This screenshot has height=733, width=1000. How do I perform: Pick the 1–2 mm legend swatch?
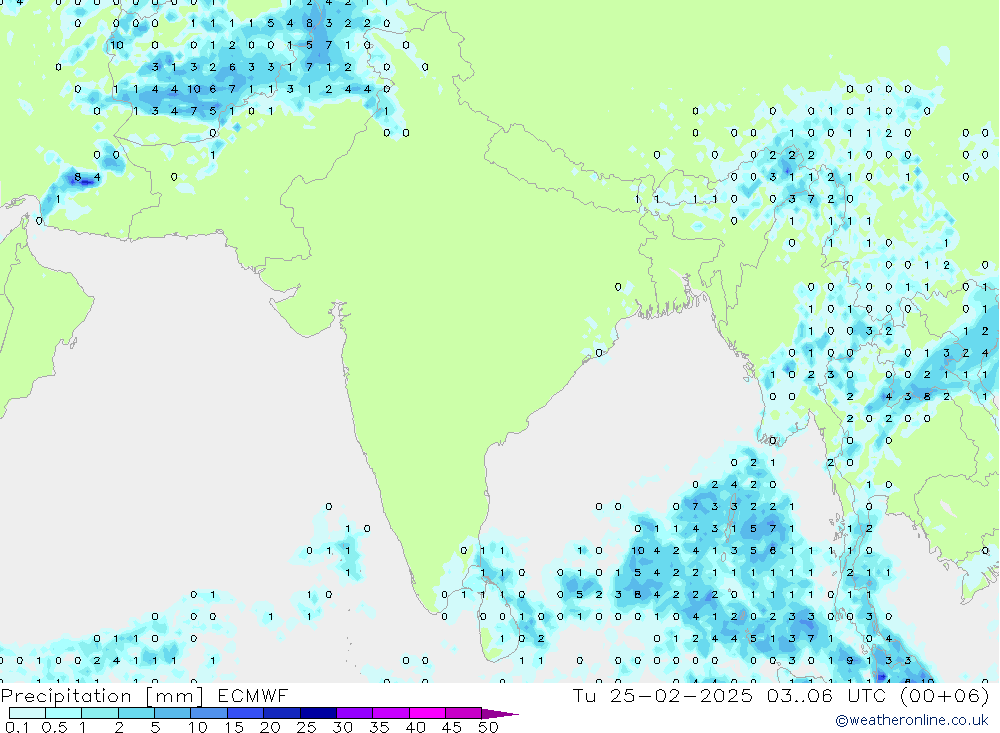(x=100, y=713)
